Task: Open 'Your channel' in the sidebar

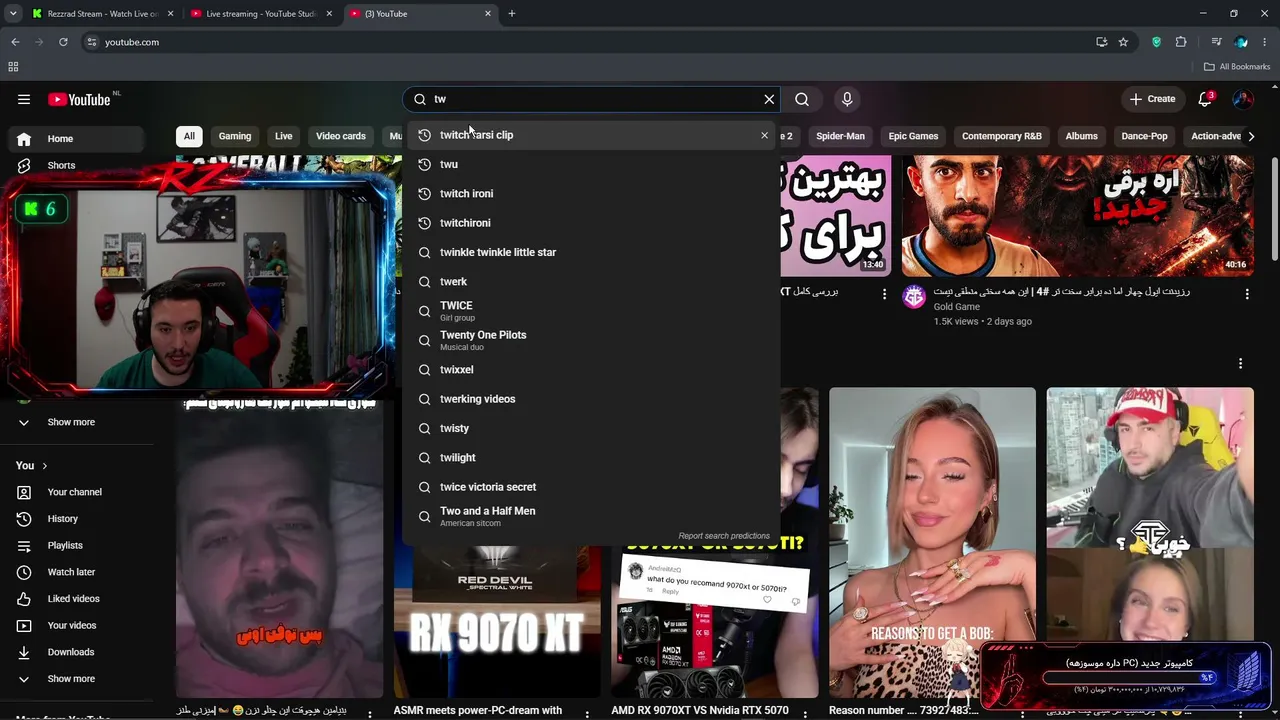Action: pos(78,492)
